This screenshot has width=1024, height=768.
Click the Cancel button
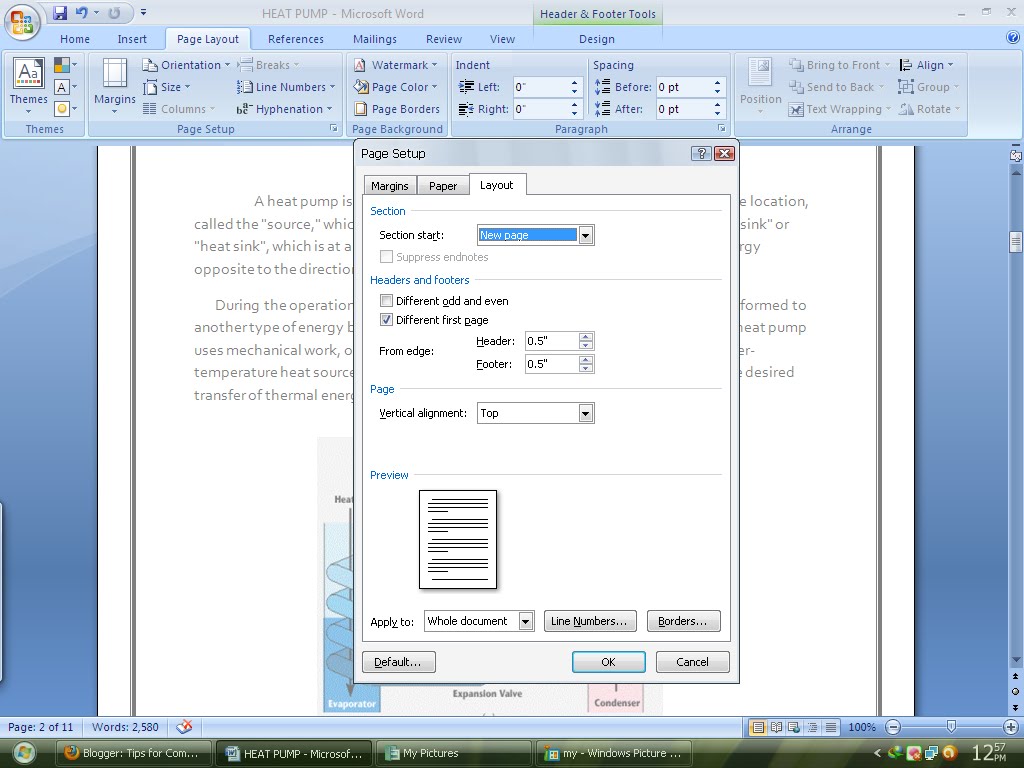coord(692,662)
